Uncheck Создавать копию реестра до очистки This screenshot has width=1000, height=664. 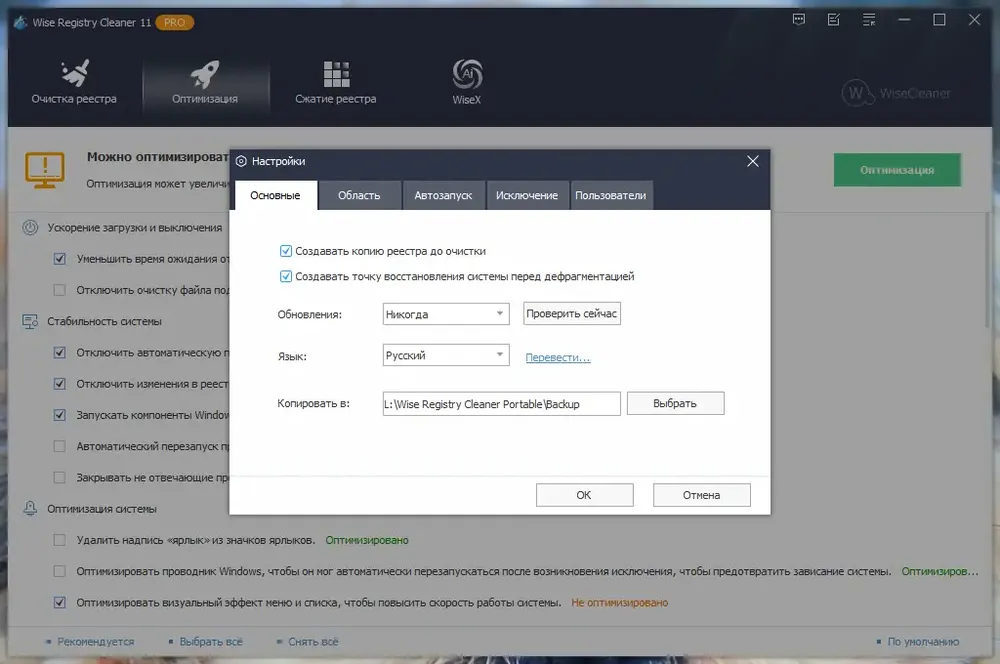coord(286,251)
